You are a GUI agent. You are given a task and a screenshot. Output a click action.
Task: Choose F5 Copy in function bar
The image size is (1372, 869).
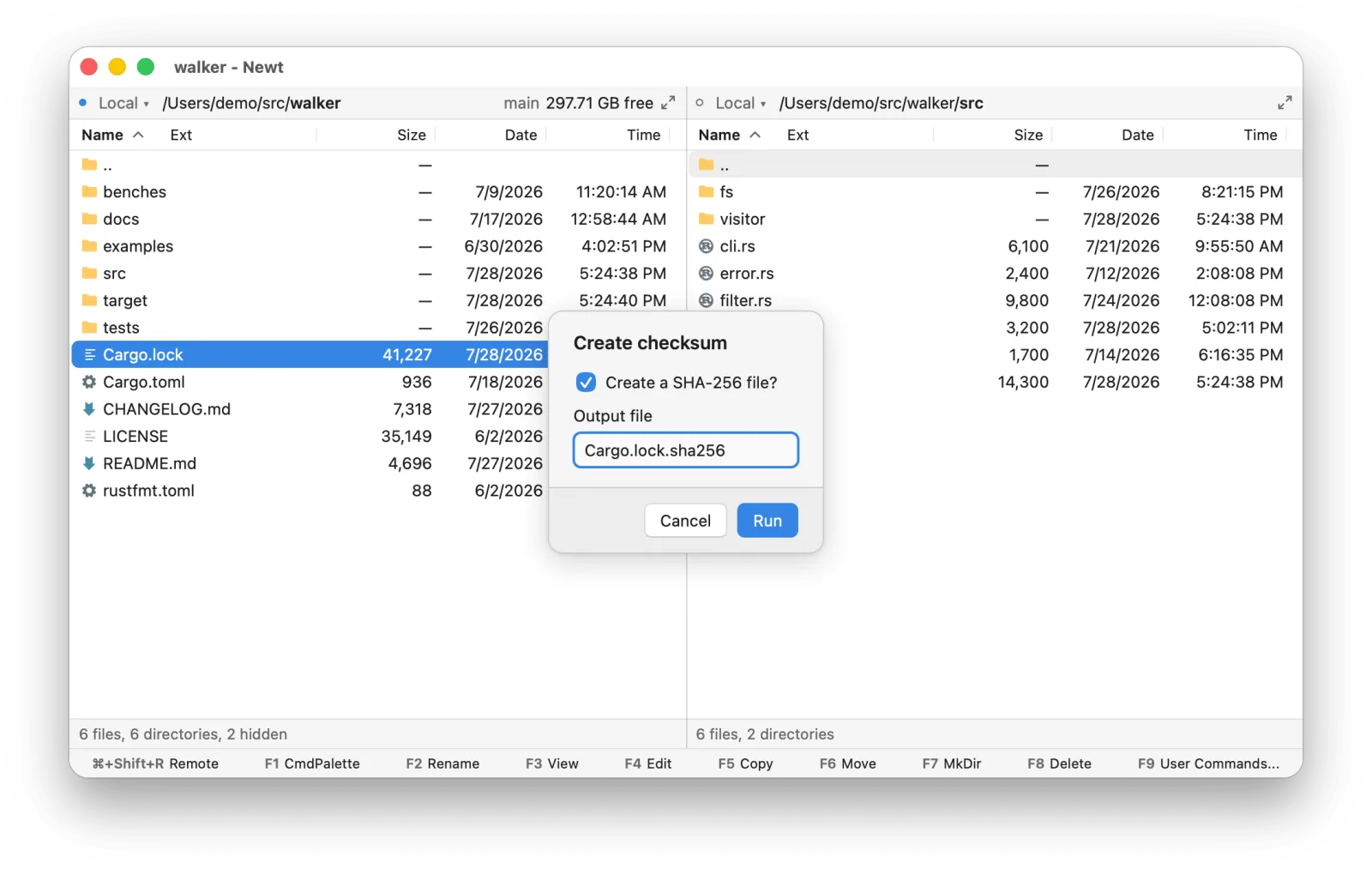[745, 763]
